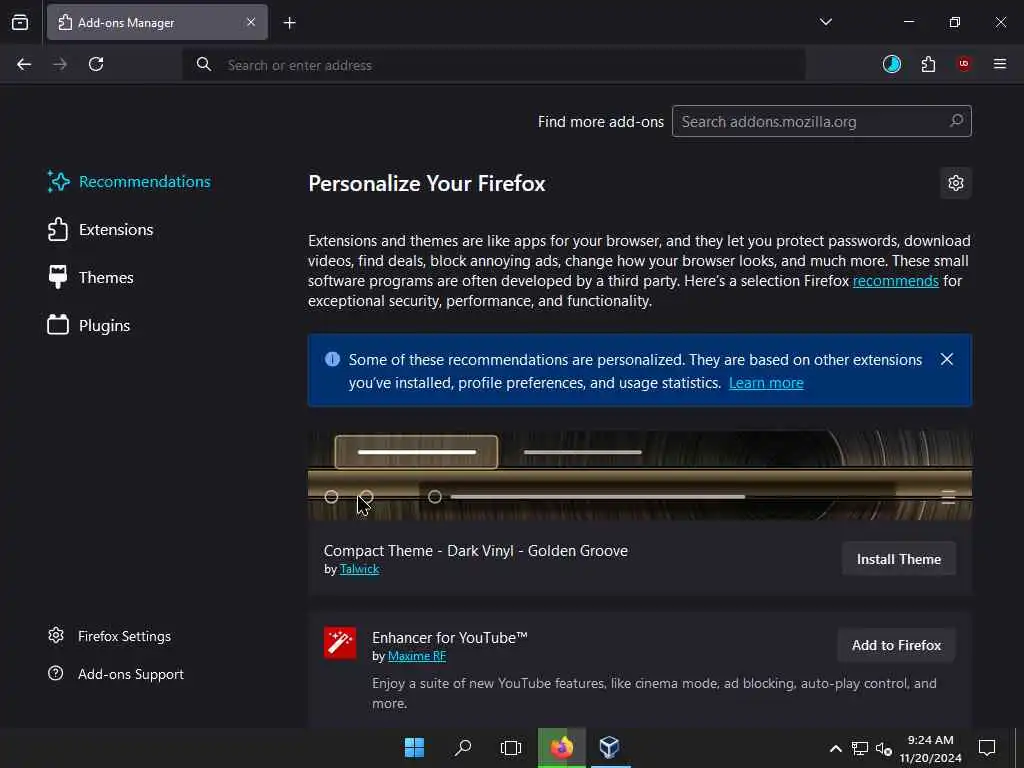Click the Recommendations sparkle icon
This screenshot has width=1024, height=768.
pos(58,182)
